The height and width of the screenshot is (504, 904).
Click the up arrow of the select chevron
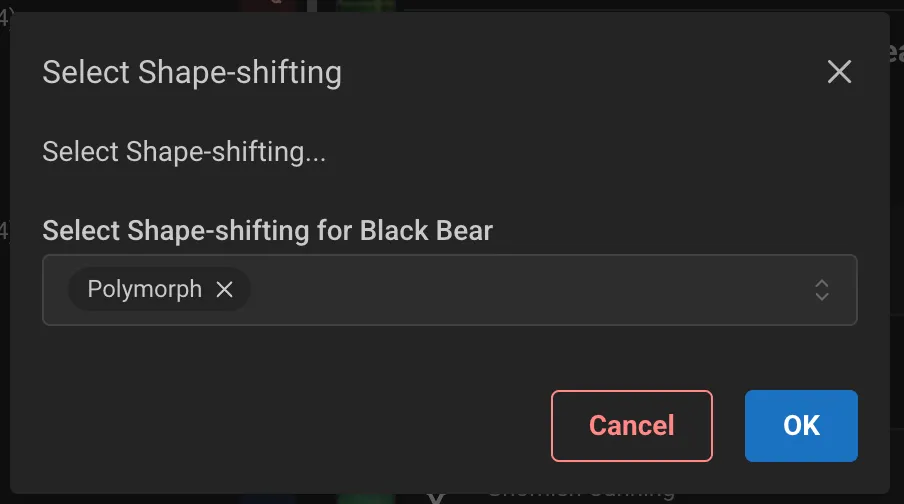coord(822,283)
